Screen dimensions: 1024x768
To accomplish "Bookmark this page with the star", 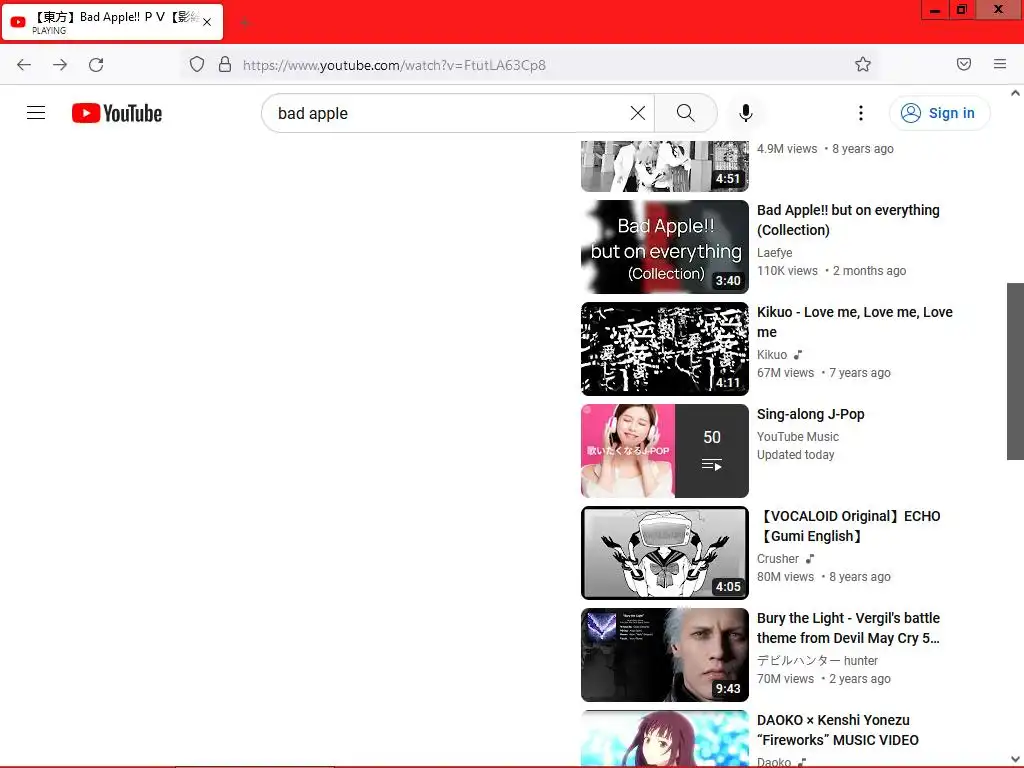I will pyautogui.click(x=863, y=64).
